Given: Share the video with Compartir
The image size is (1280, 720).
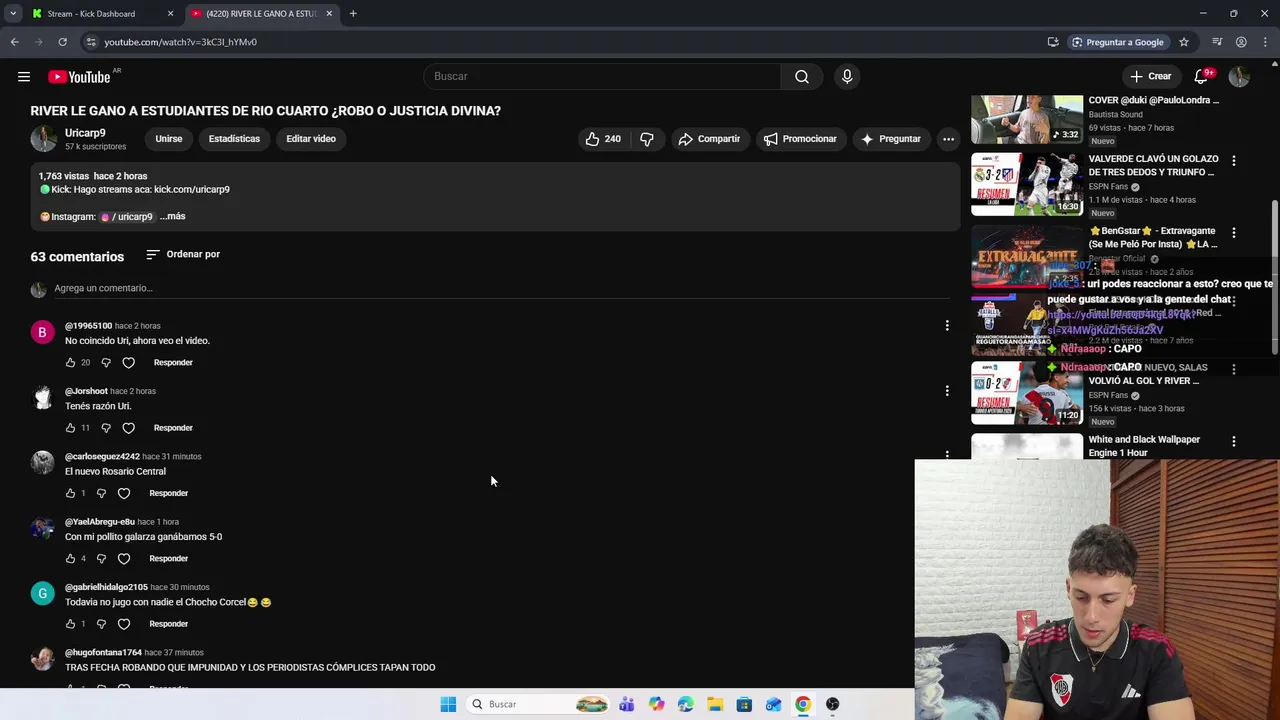Looking at the screenshot, I should (x=709, y=139).
